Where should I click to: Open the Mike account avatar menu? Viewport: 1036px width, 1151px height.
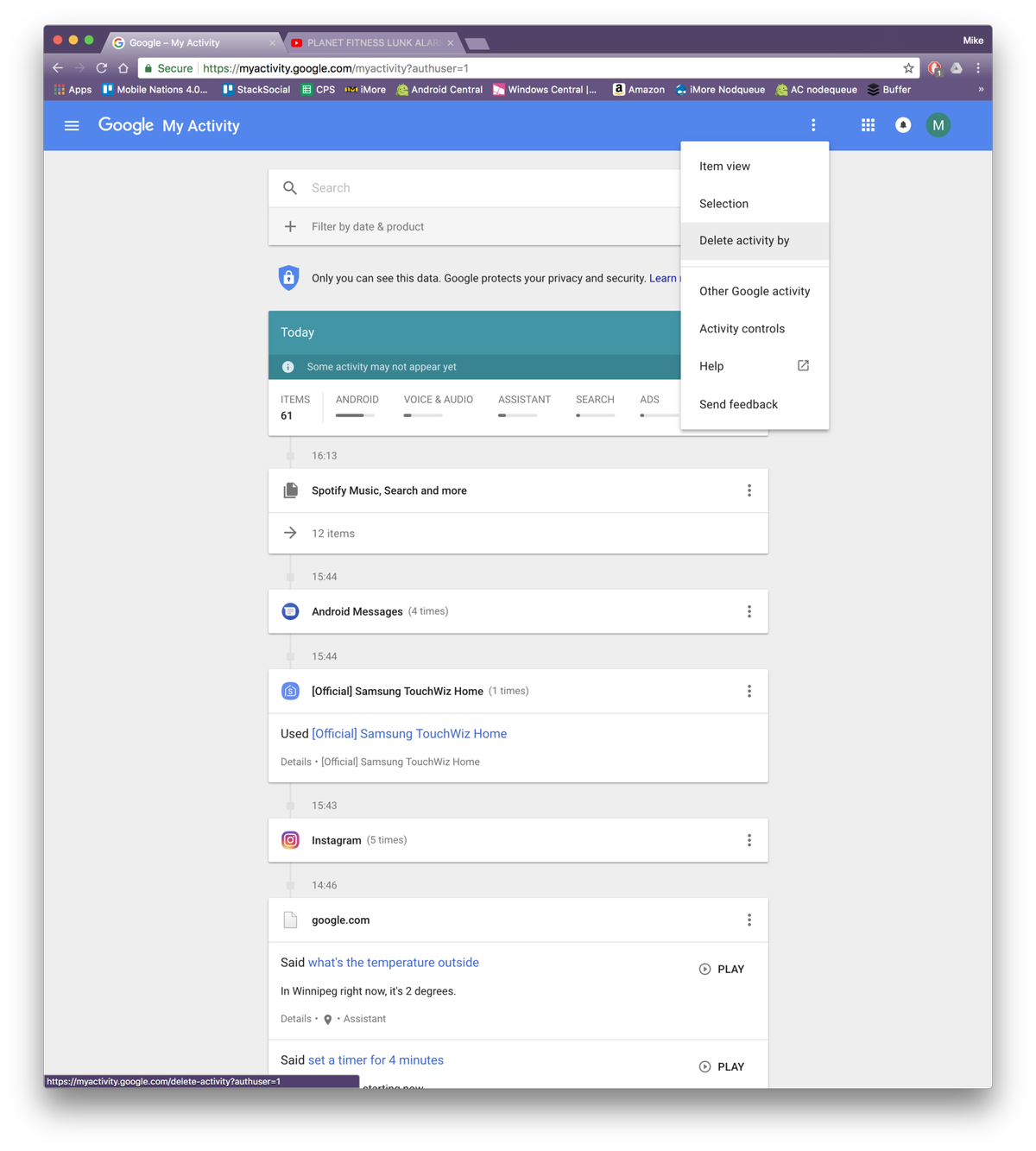(938, 124)
